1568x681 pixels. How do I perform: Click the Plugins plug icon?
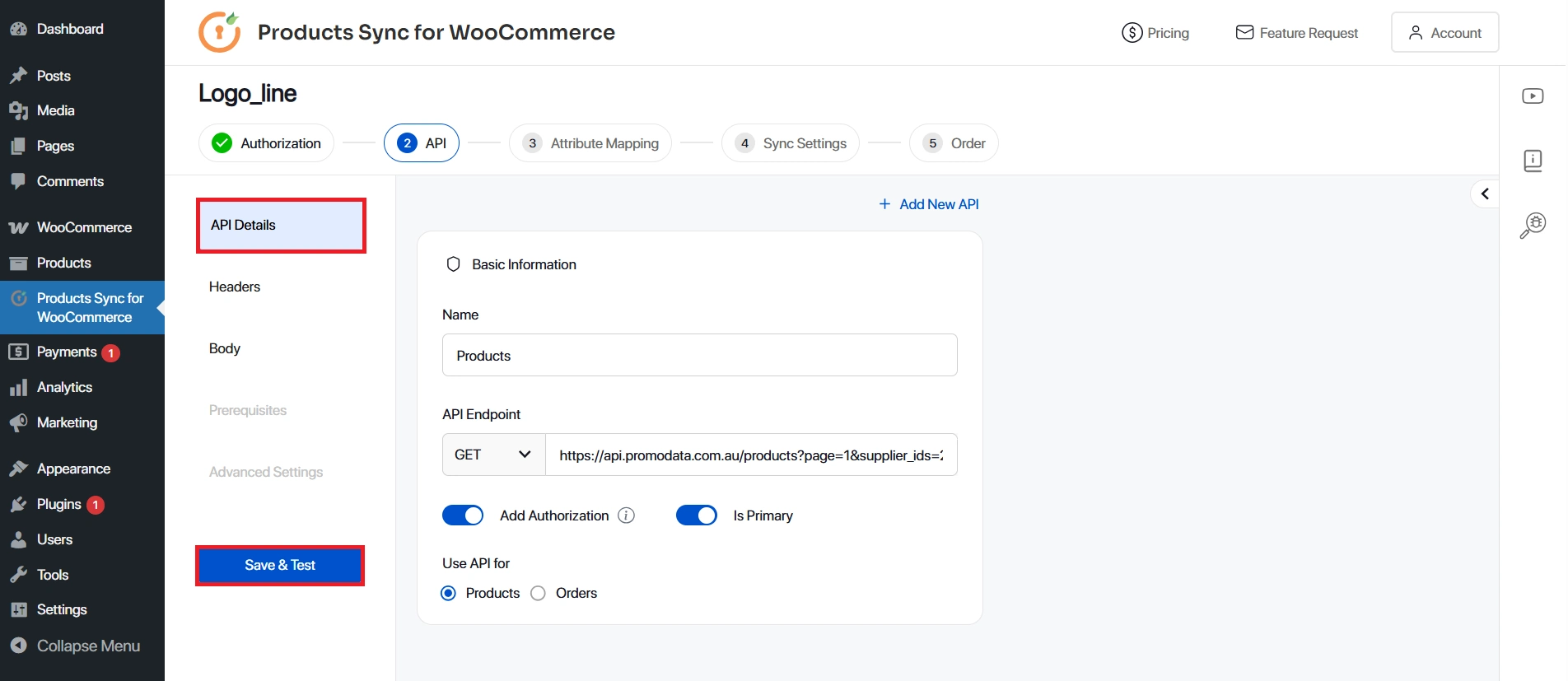18,504
